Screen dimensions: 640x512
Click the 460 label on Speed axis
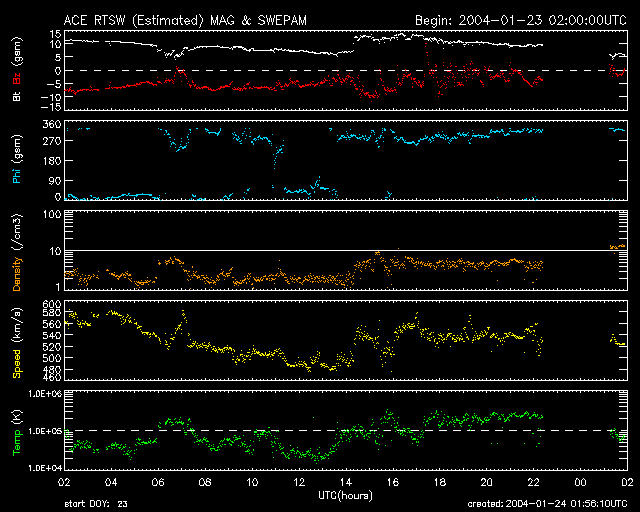[52, 377]
